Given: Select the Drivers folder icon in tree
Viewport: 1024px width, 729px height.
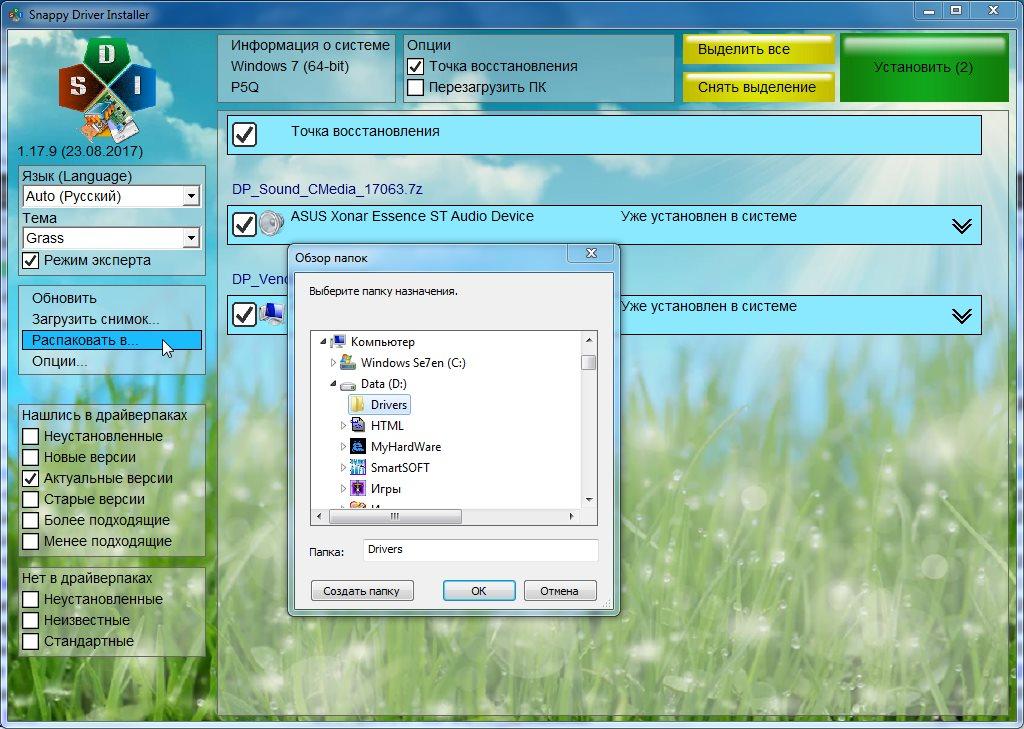Looking at the screenshot, I should (x=357, y=405).
